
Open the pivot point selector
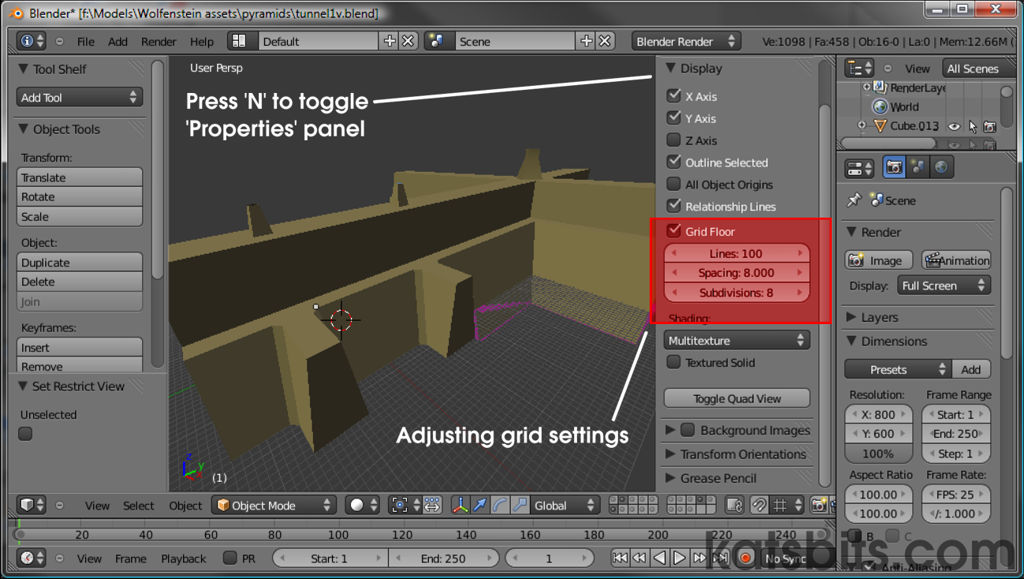click(x=405, y=505)
